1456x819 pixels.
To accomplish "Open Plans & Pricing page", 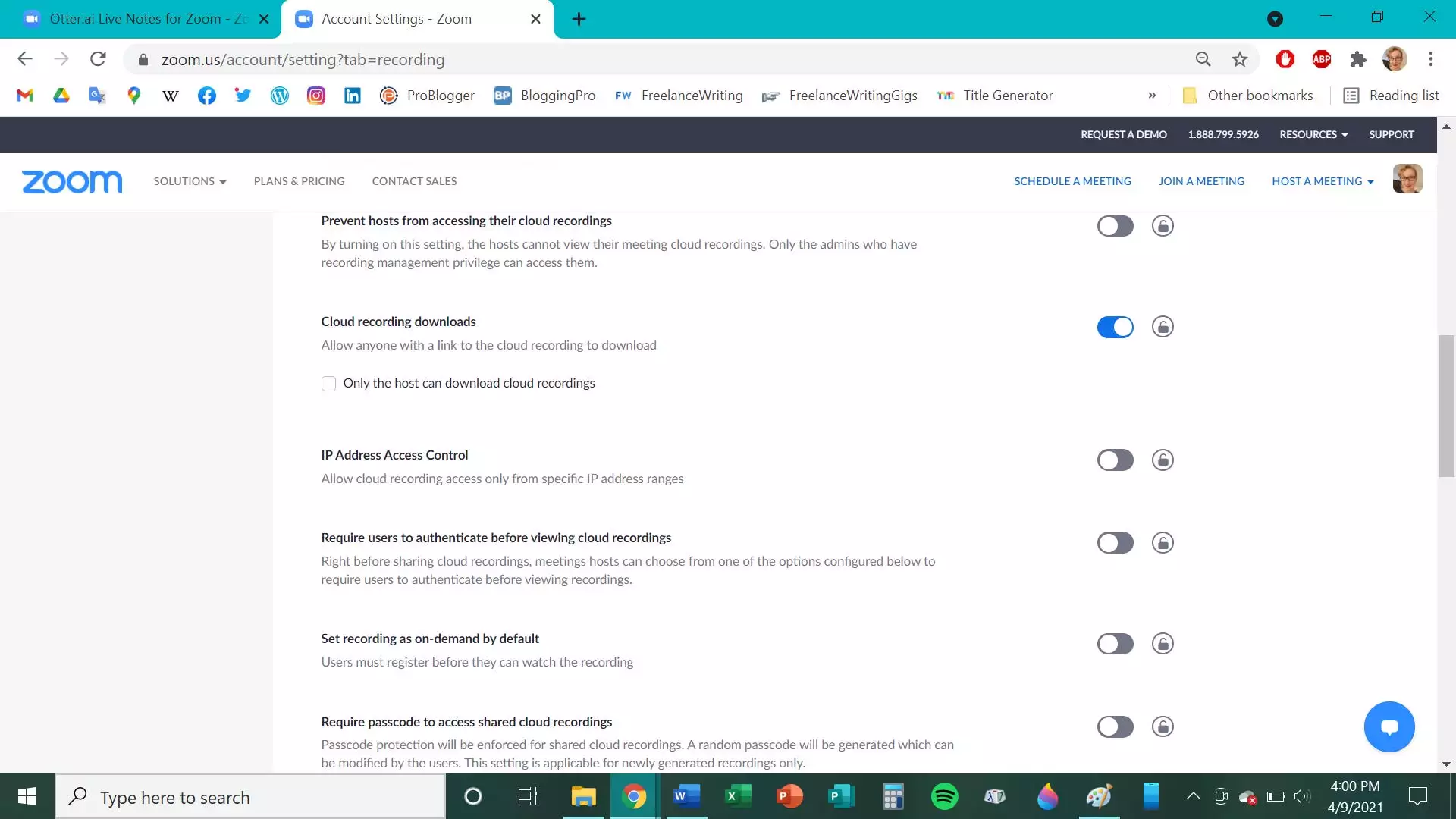I will coord(299,181).
